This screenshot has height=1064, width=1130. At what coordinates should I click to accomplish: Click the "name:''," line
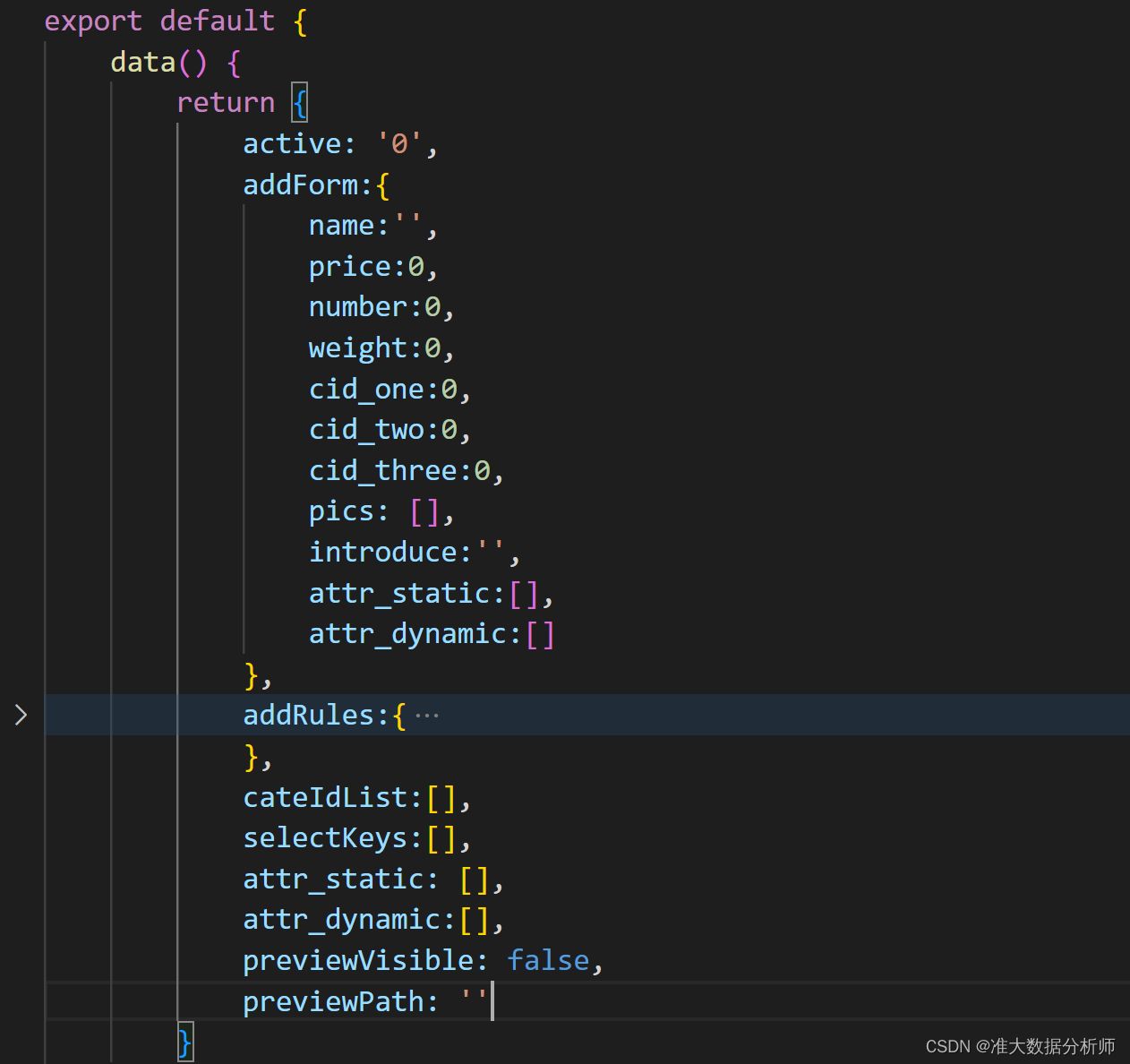[x=373, y=225]
